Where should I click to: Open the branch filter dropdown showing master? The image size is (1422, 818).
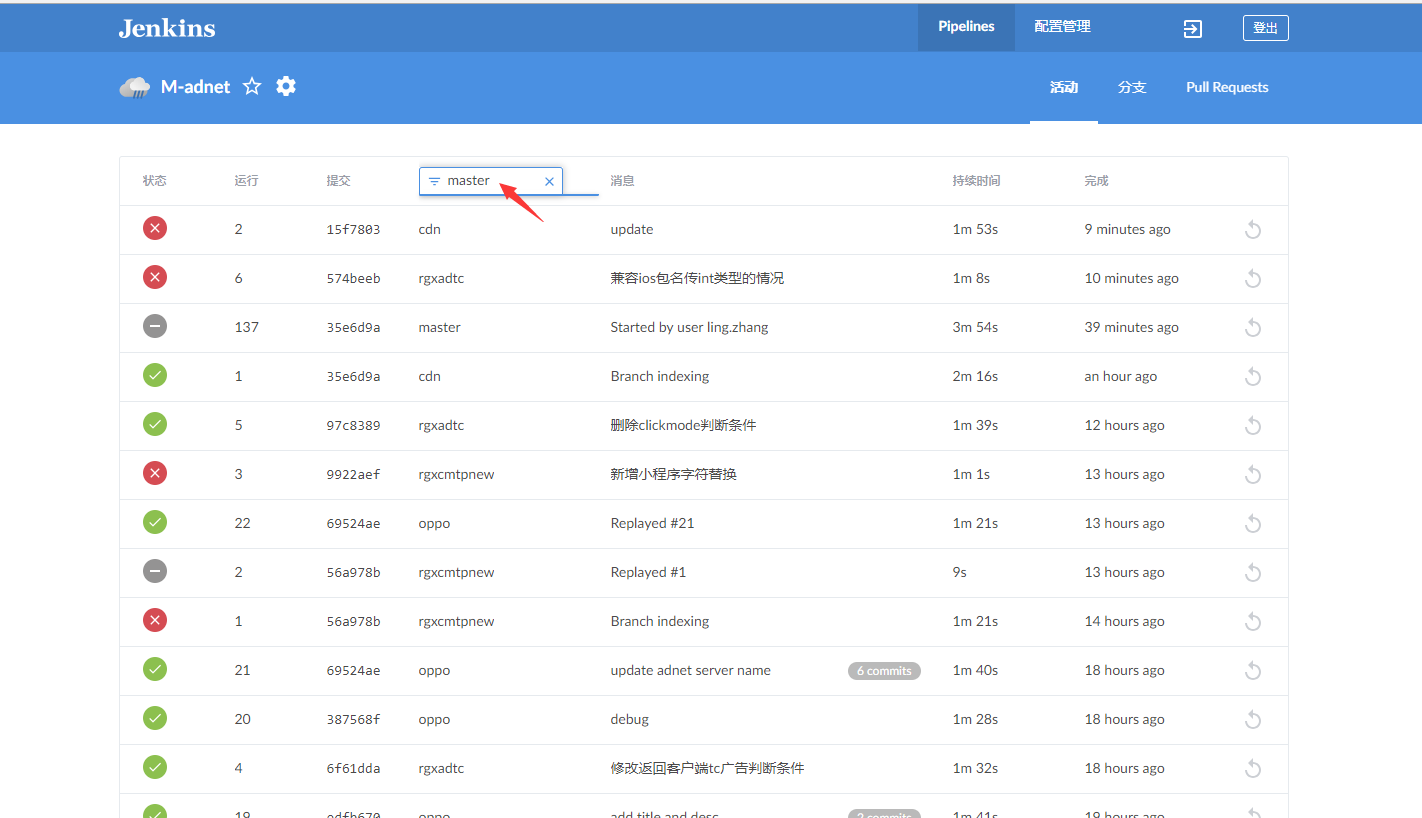tap(480, 181)
